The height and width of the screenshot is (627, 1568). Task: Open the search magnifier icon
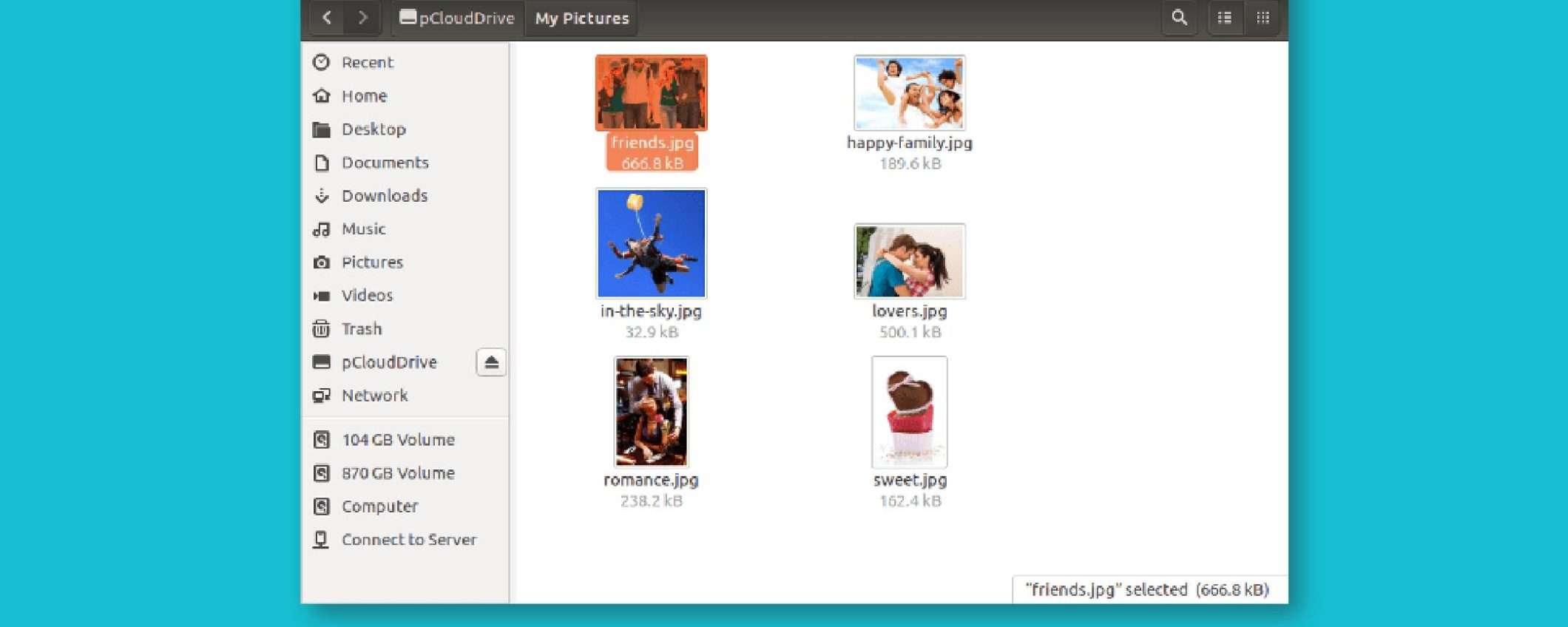(x=1179, y=18)
